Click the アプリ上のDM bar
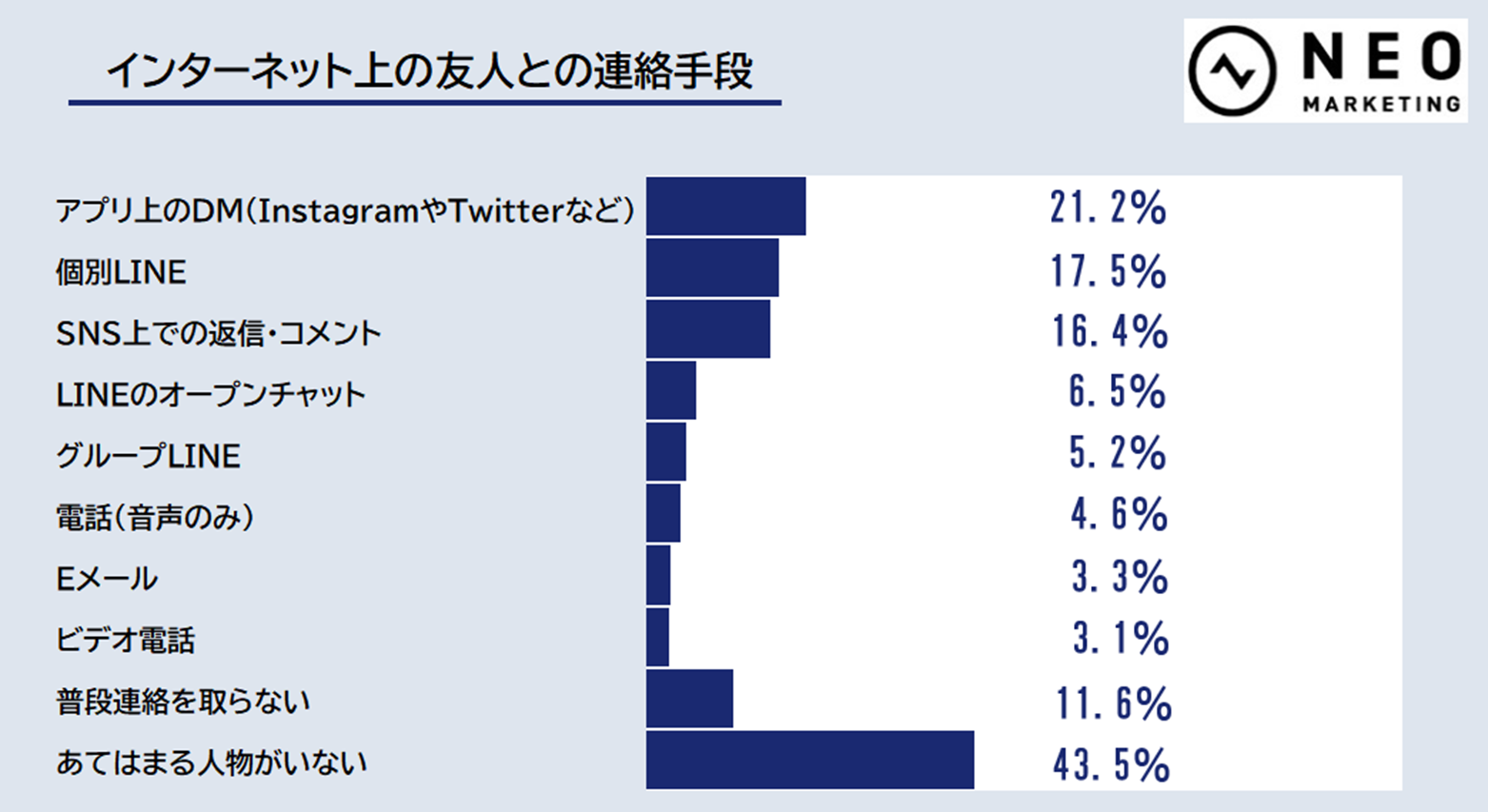This screenshot has height=812, width=1488. pos(725,206)
